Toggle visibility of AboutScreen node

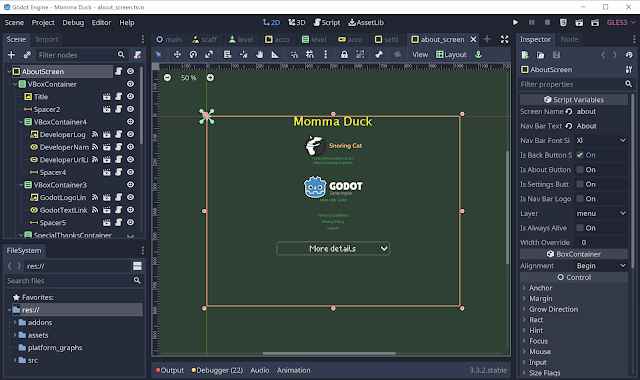click(130, 71)
